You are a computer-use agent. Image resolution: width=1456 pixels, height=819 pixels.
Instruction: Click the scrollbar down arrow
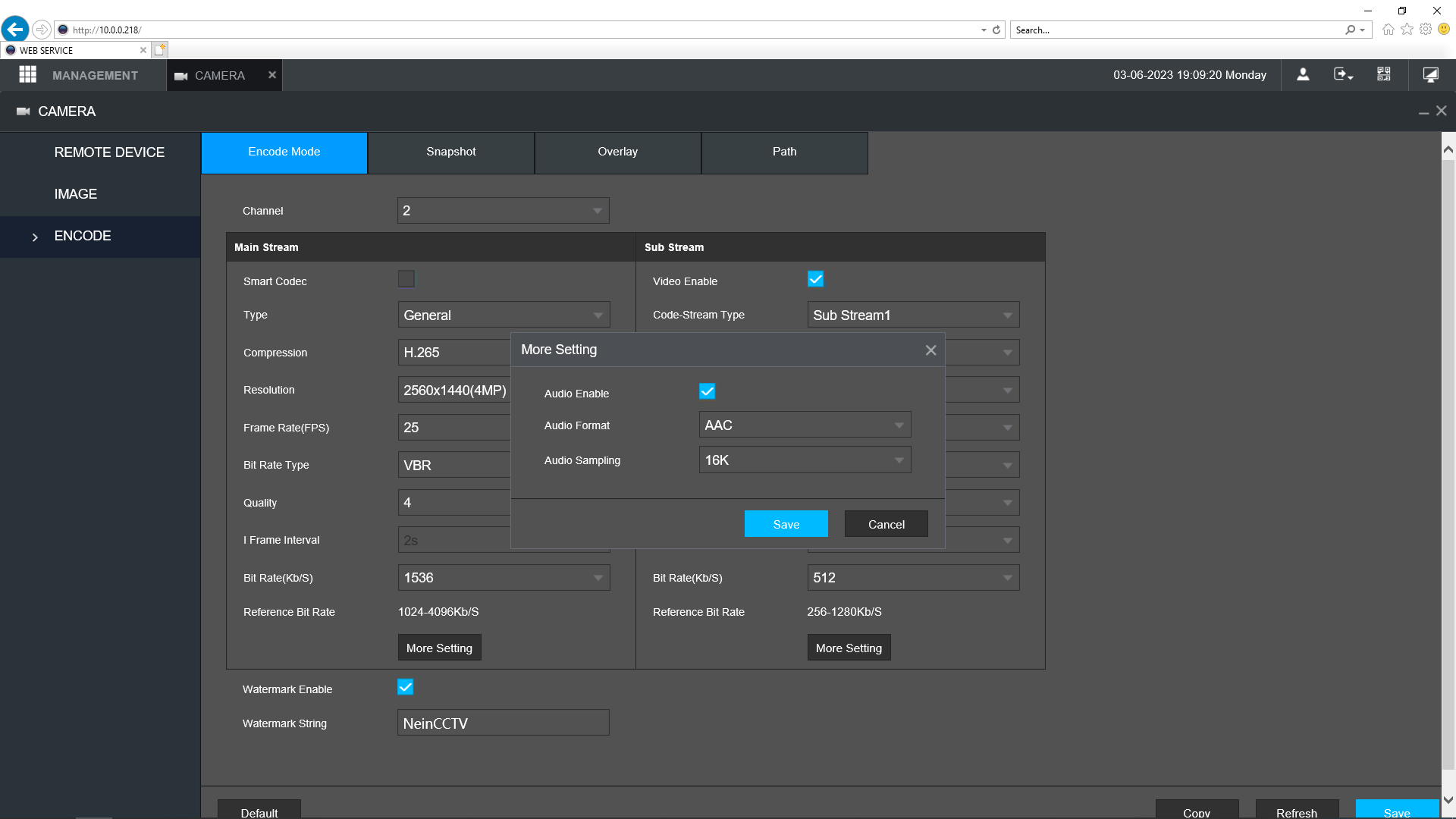point(1448,800)
